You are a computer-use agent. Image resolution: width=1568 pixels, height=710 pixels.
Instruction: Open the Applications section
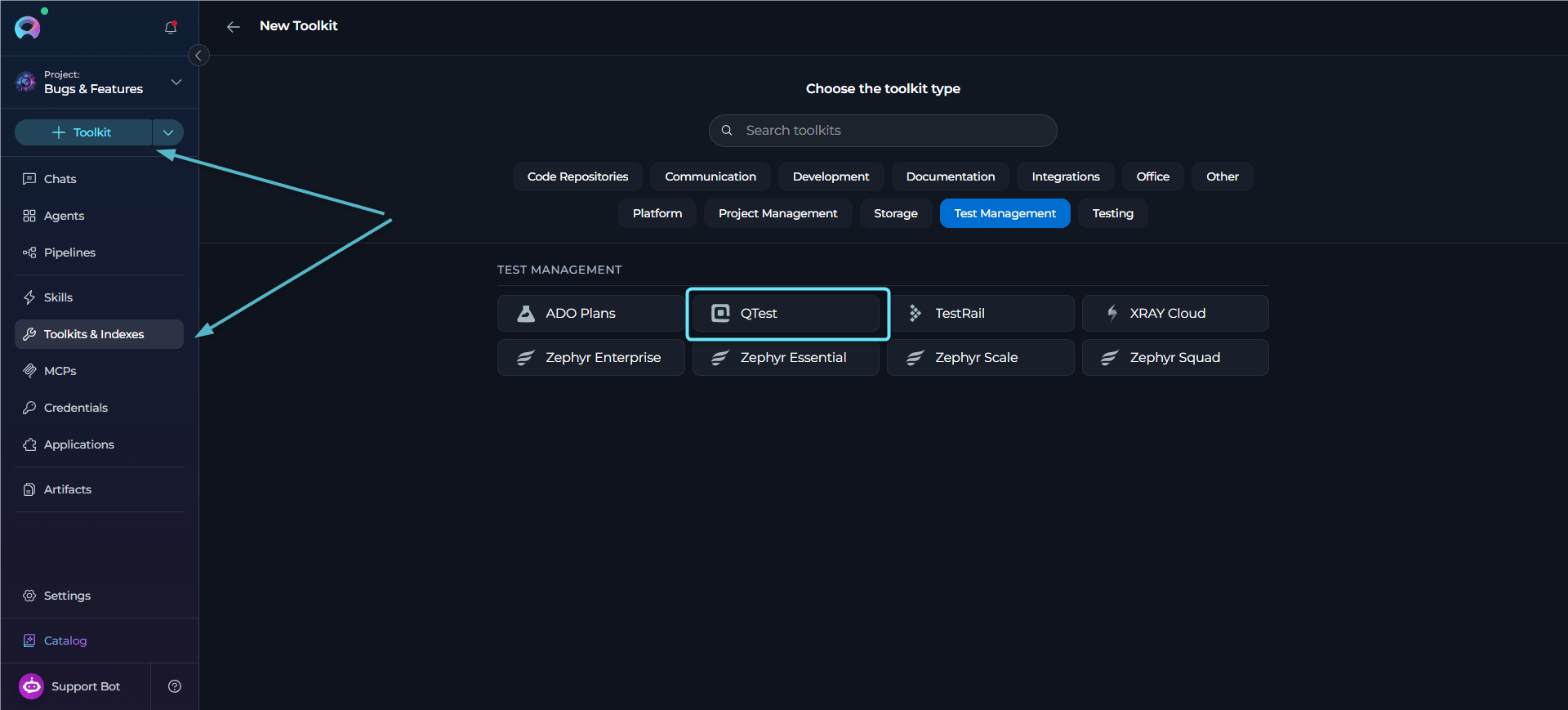[x=99, y=444]
